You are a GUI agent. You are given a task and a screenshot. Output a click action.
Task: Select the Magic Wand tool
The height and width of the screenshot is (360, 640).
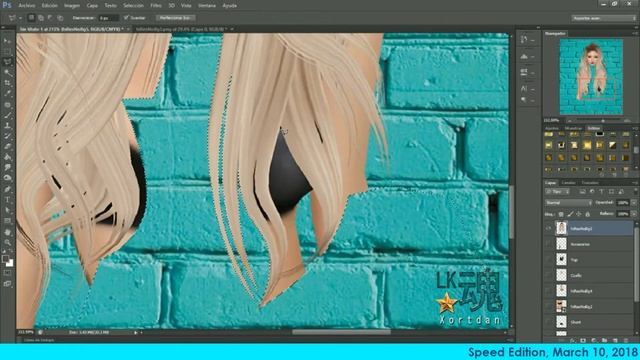(7, 73)
